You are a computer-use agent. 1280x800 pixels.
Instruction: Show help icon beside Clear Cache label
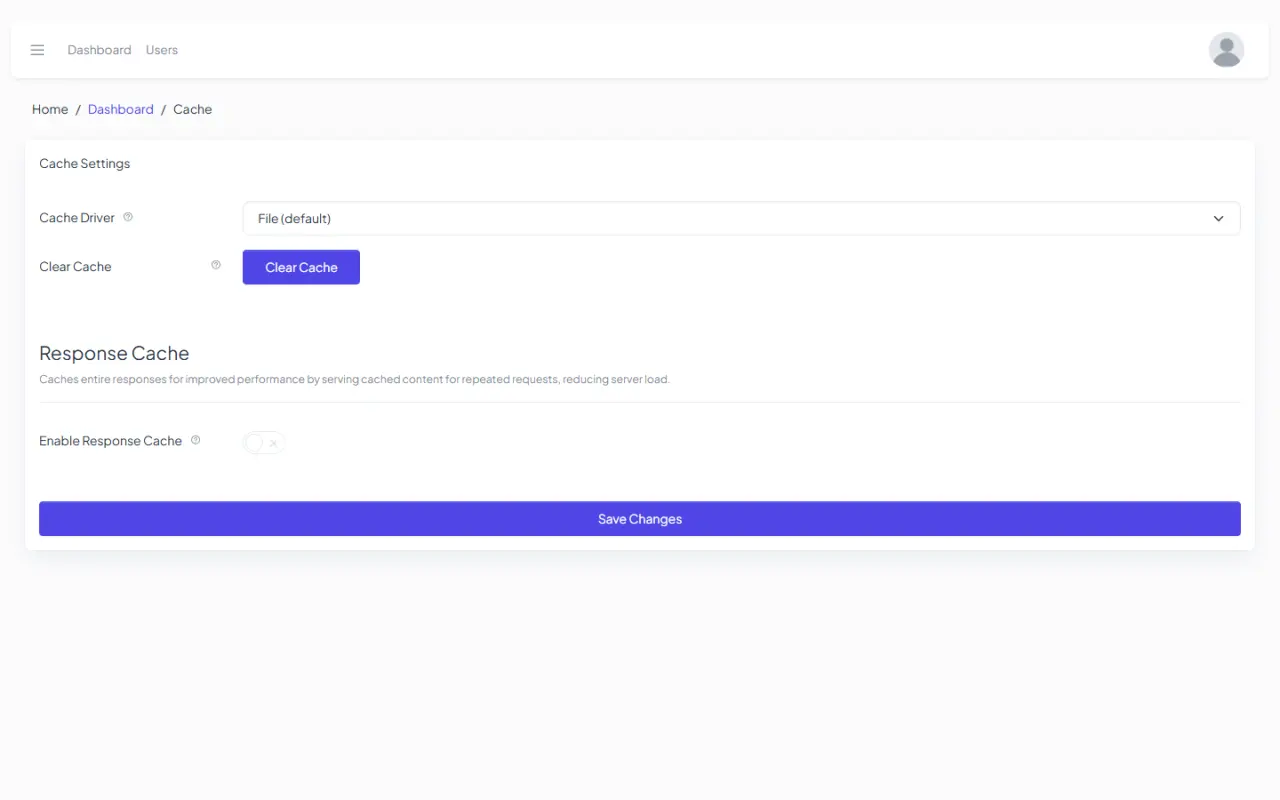[x=216, y=265]
